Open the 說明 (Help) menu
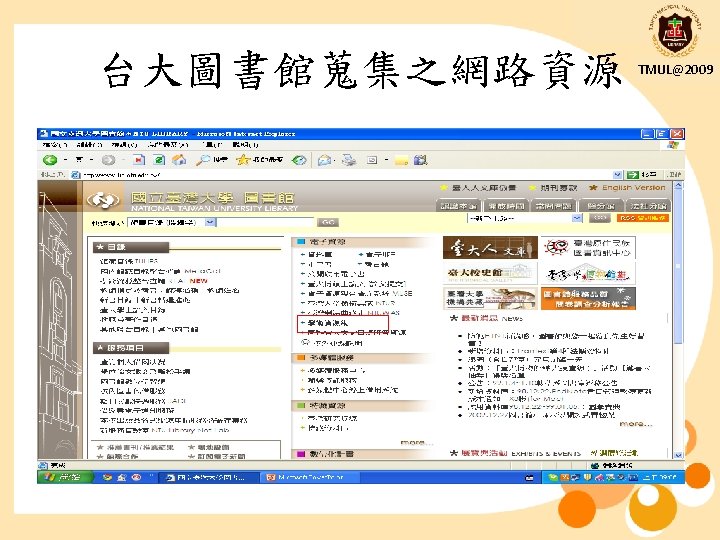The width and height of the screenshot is (720, 540). click(x=245, y=145)
